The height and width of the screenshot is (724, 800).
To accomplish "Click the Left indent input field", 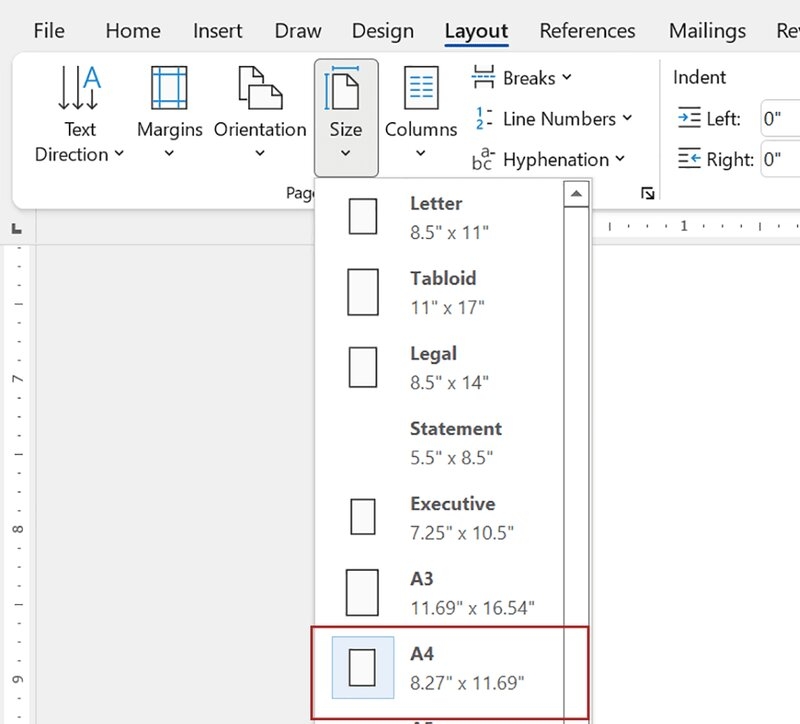I will point(780,119).
